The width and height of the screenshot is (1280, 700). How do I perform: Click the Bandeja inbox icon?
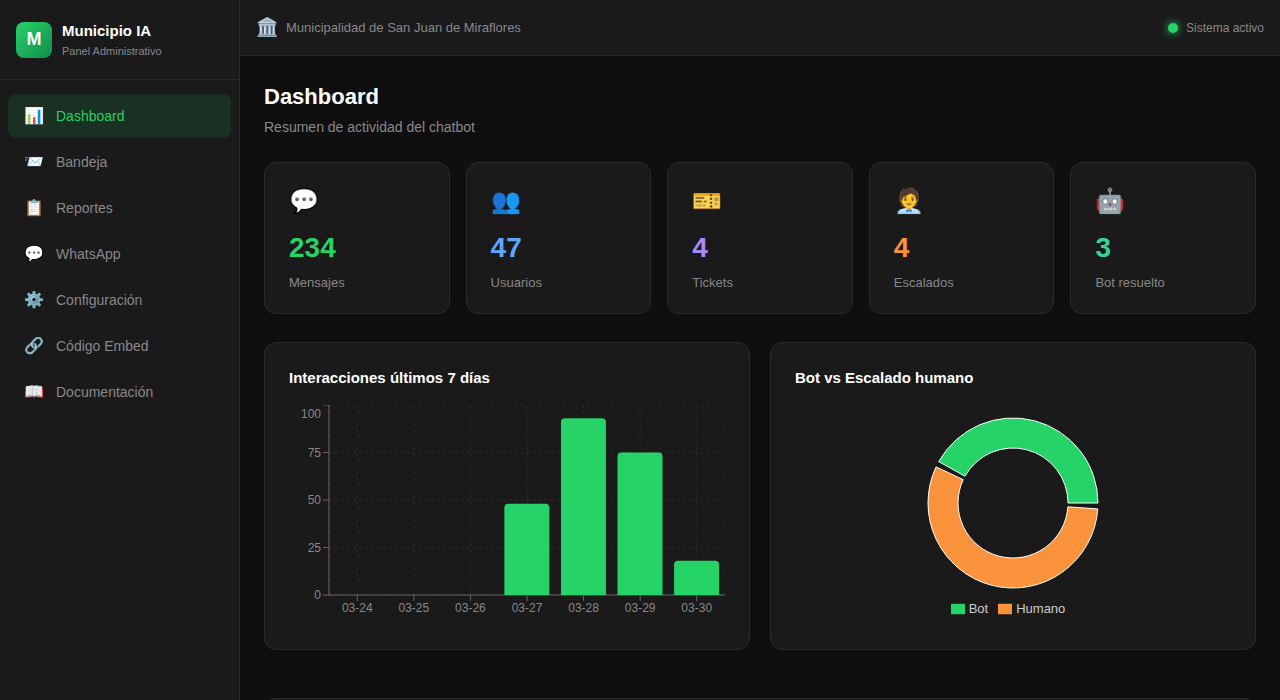coord(34,162)
